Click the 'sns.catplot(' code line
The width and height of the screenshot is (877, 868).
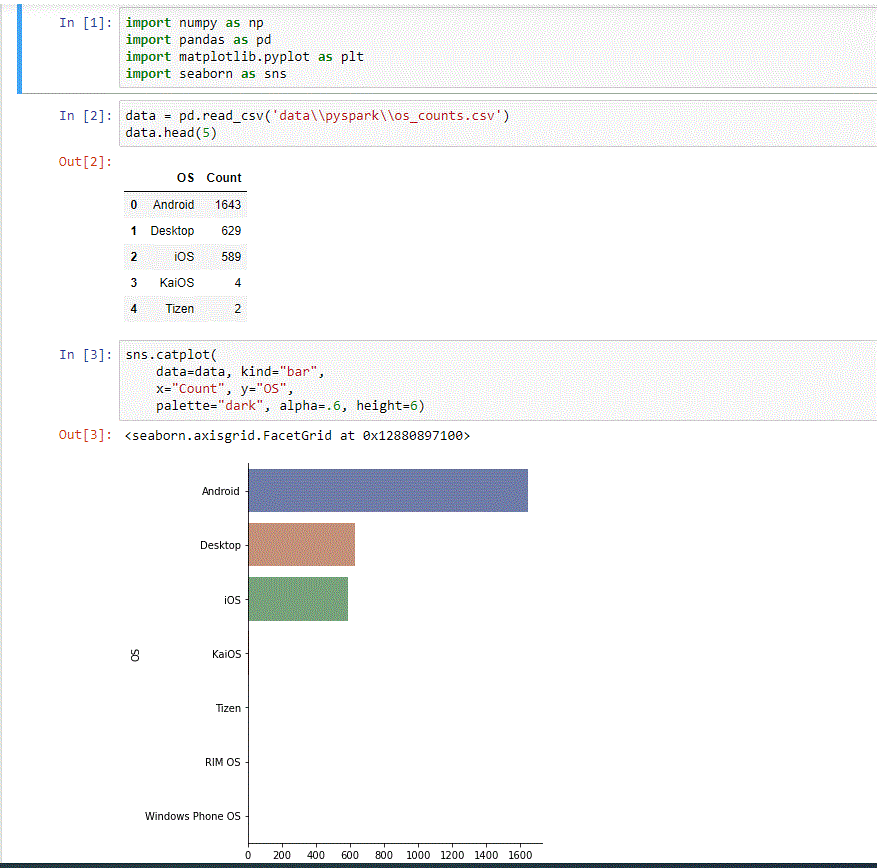[x=171, y=355]
